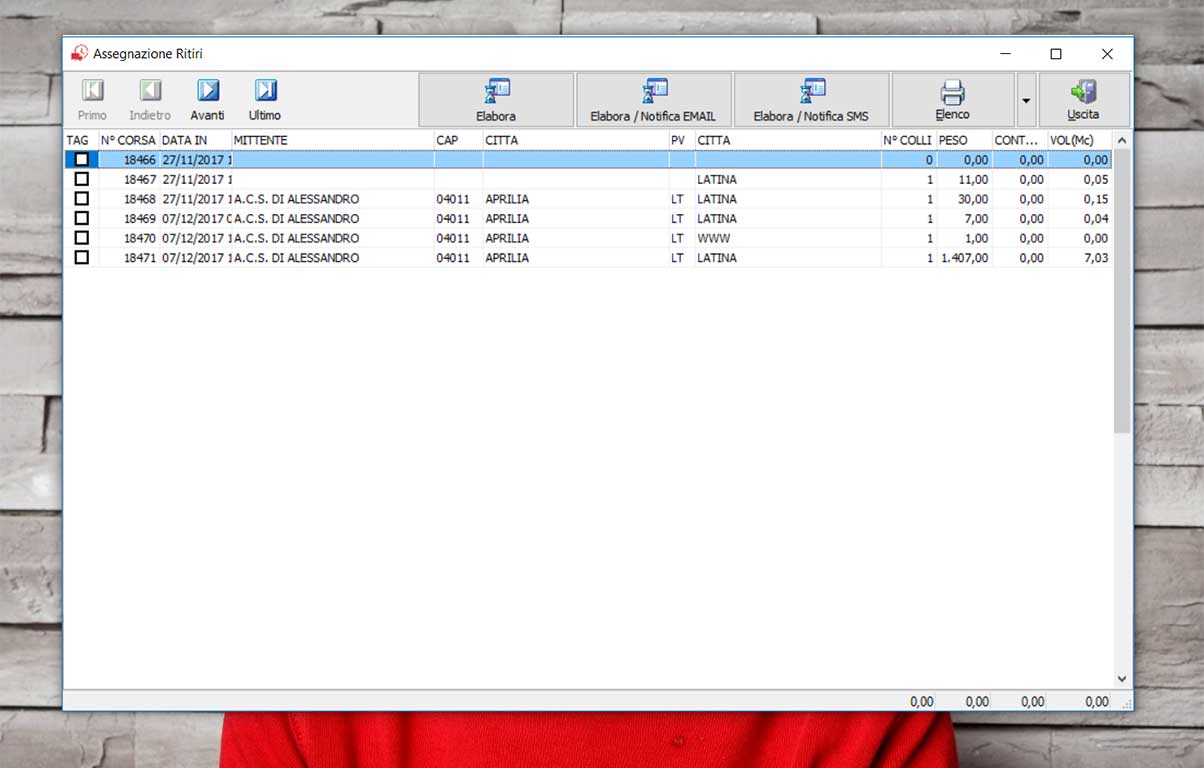Click the Indietro back icon

pos(150,91)
